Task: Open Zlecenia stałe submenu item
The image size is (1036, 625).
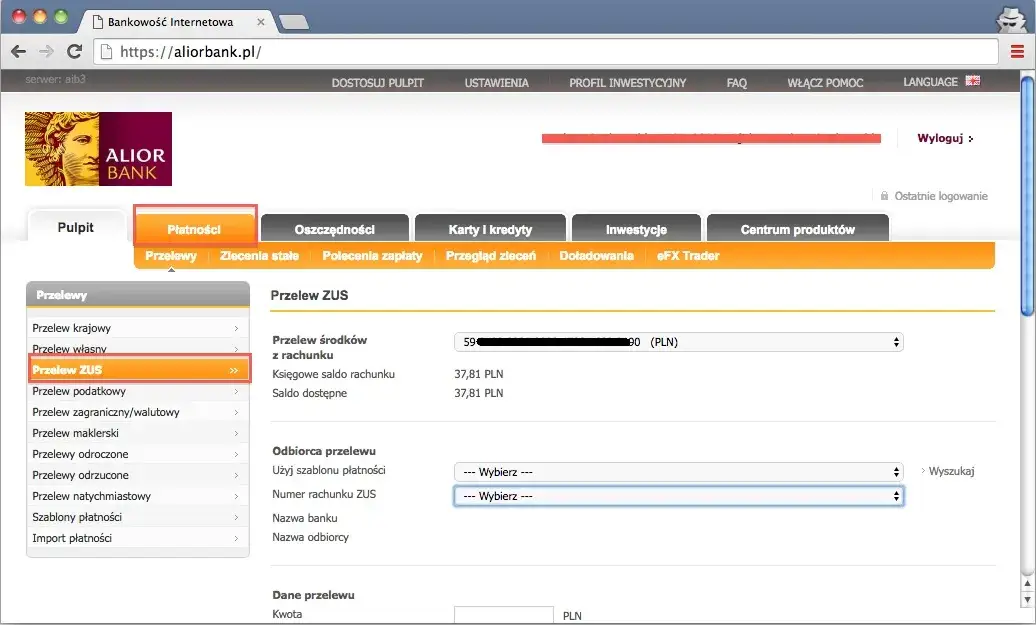Action: [259, 256]
